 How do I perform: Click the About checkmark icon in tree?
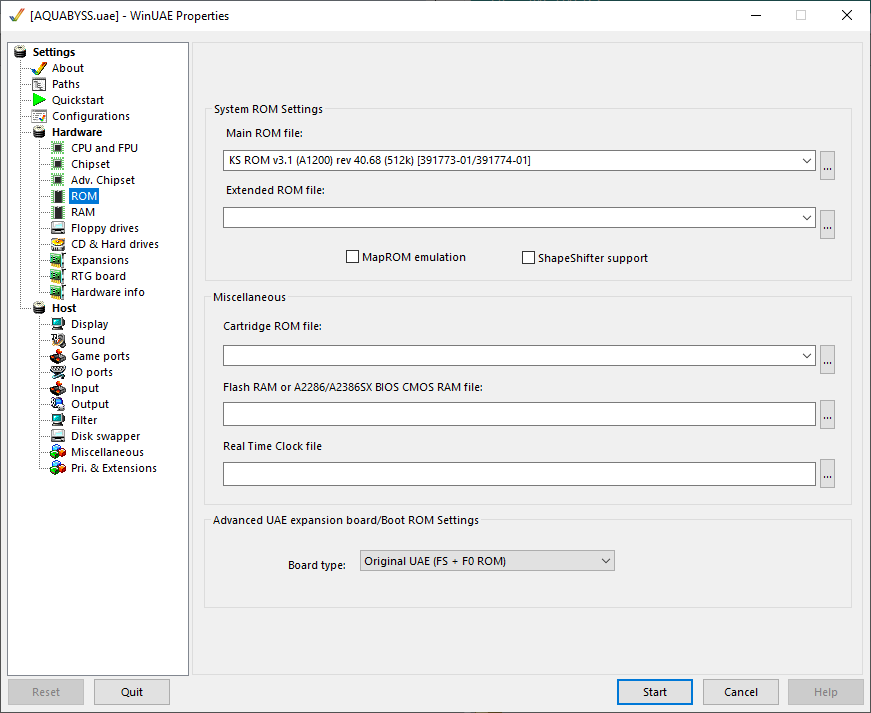coord(39,68)
